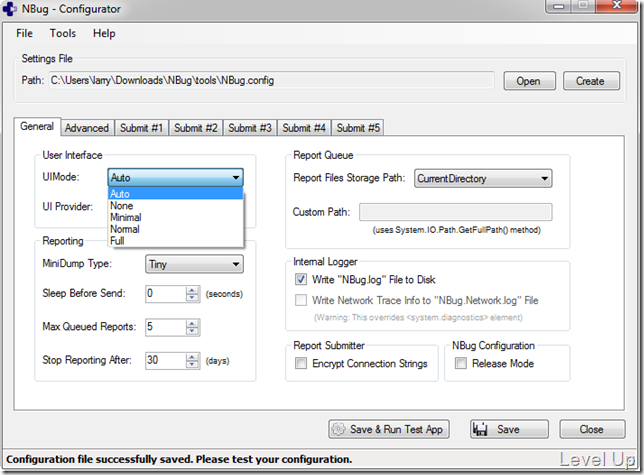Increase Sleep Before Send value
This screenshot has height=475, width=644.
click(192, 290)
